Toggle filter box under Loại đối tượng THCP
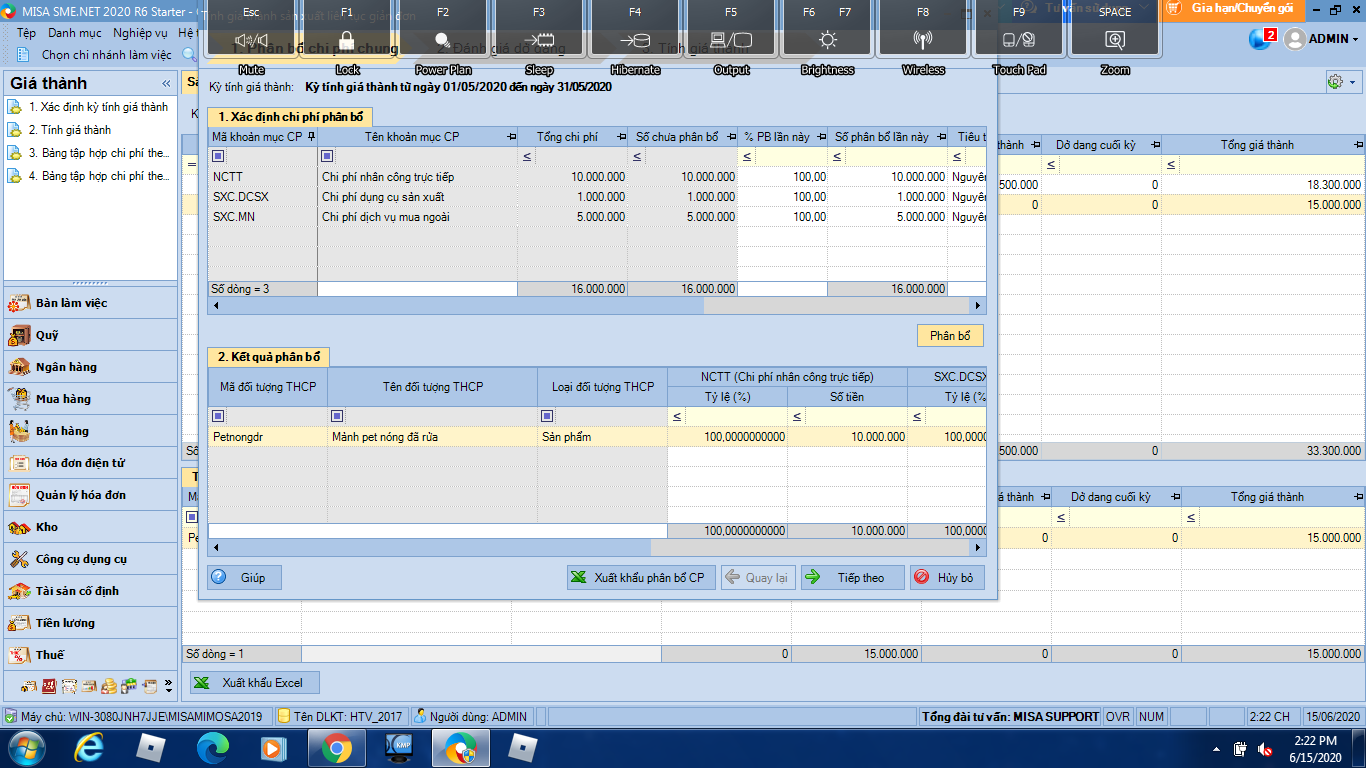 (547, 416)
